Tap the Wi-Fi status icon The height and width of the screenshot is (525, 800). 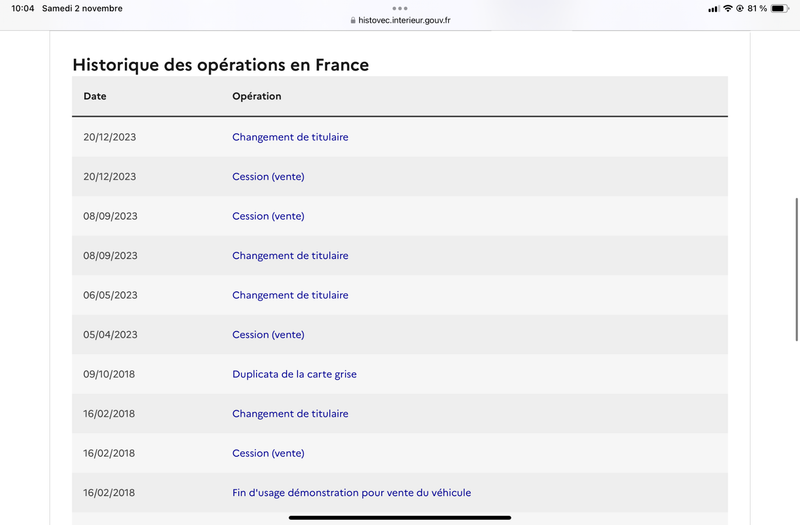728,8
